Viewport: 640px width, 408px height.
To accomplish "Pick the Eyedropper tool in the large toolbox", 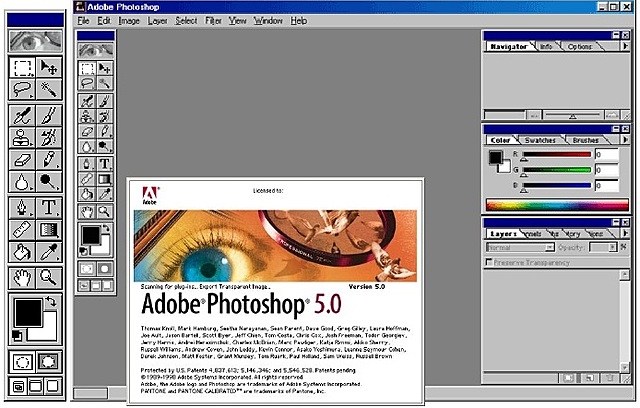I will coord(49,252).
